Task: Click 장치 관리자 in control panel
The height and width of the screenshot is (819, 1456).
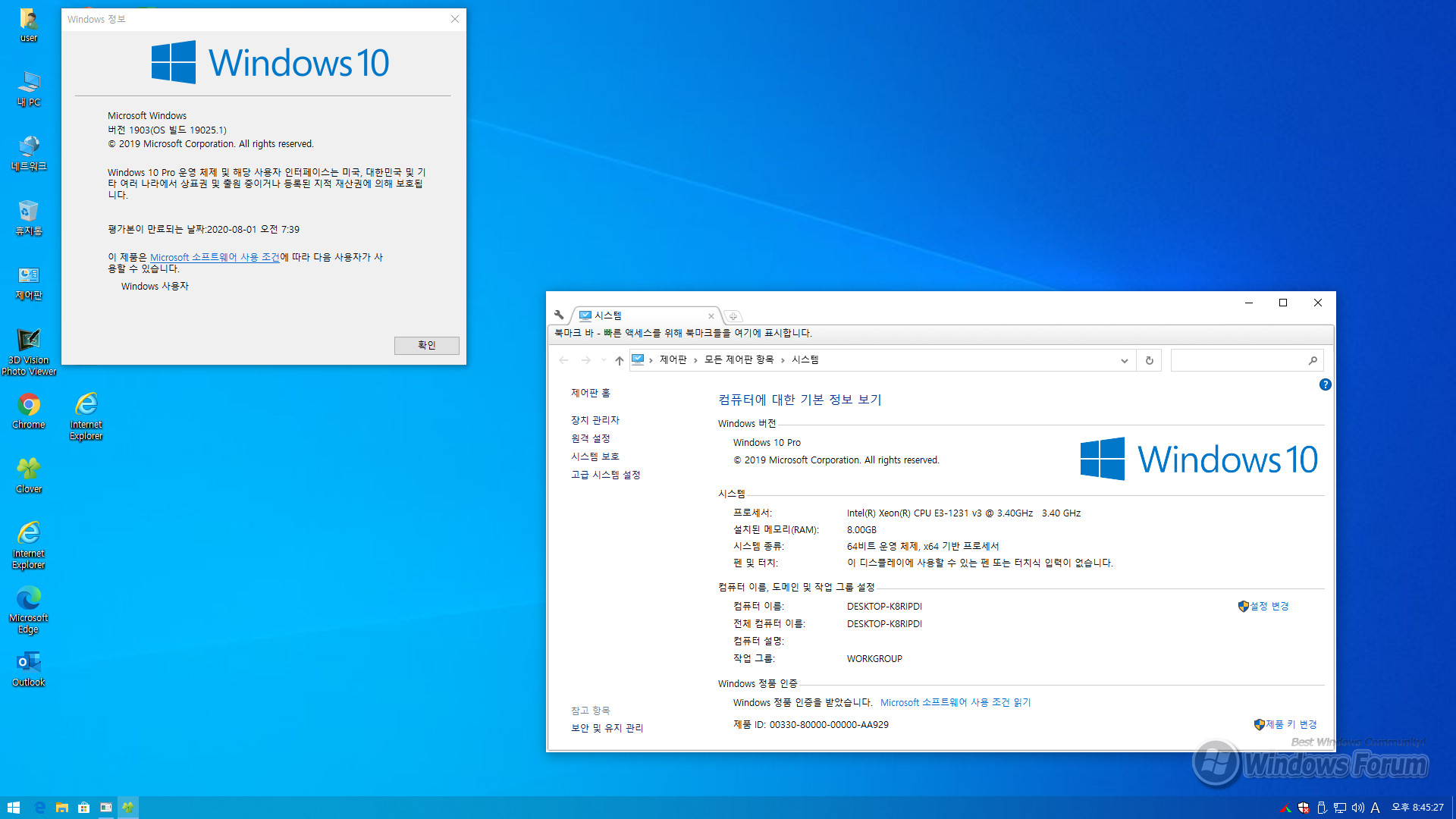Action: pos(595,419)
